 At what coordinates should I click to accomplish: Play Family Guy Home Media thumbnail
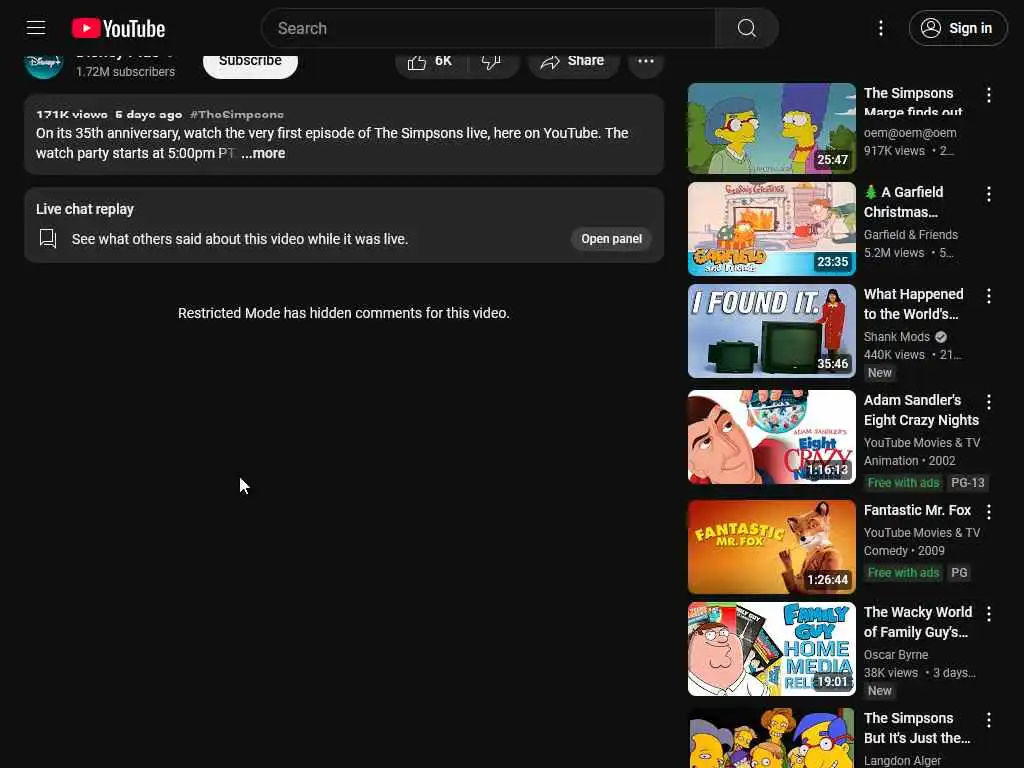pos(771,648)
